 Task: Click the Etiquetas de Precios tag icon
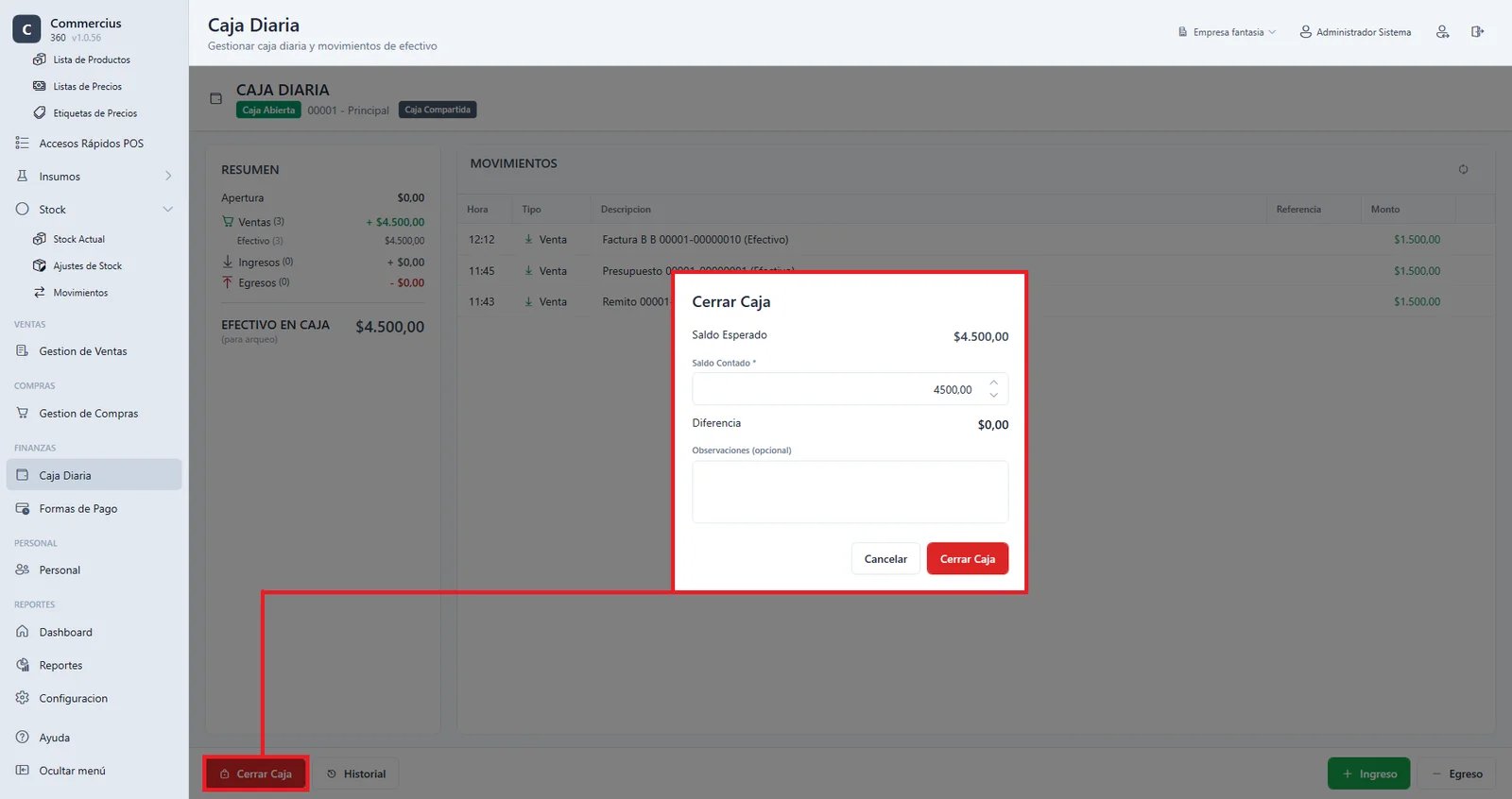click(x=39, y=112)
